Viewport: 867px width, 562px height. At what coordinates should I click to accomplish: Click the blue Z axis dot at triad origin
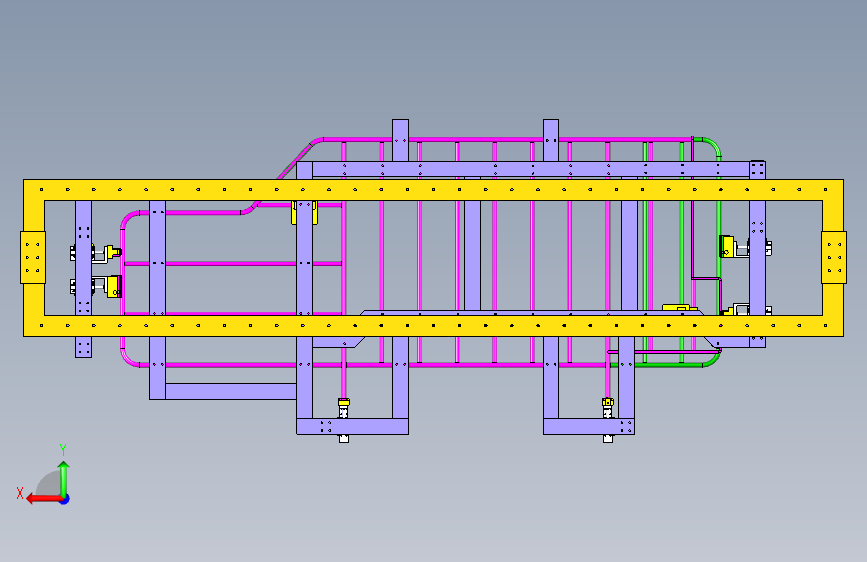pos(65,499)
